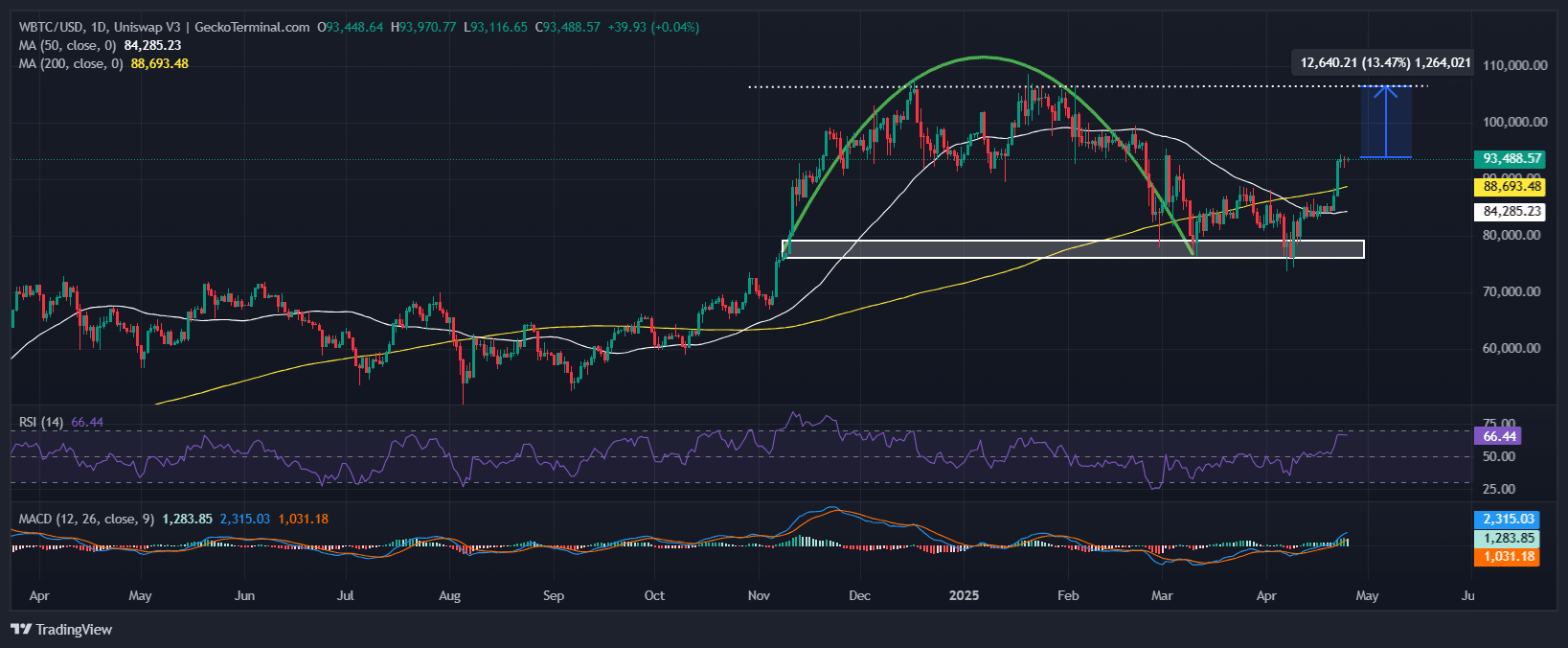Click the Sep label on time axis
1568x648 pixels.
click(x=553, y=595)
